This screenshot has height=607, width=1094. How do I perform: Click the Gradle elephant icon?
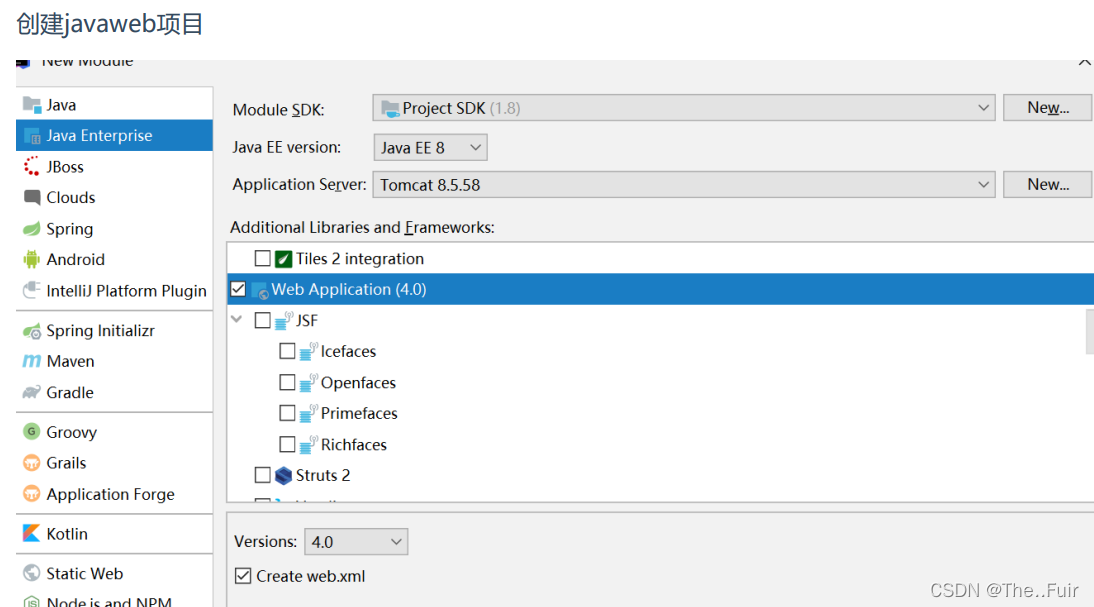click(31, 392)
